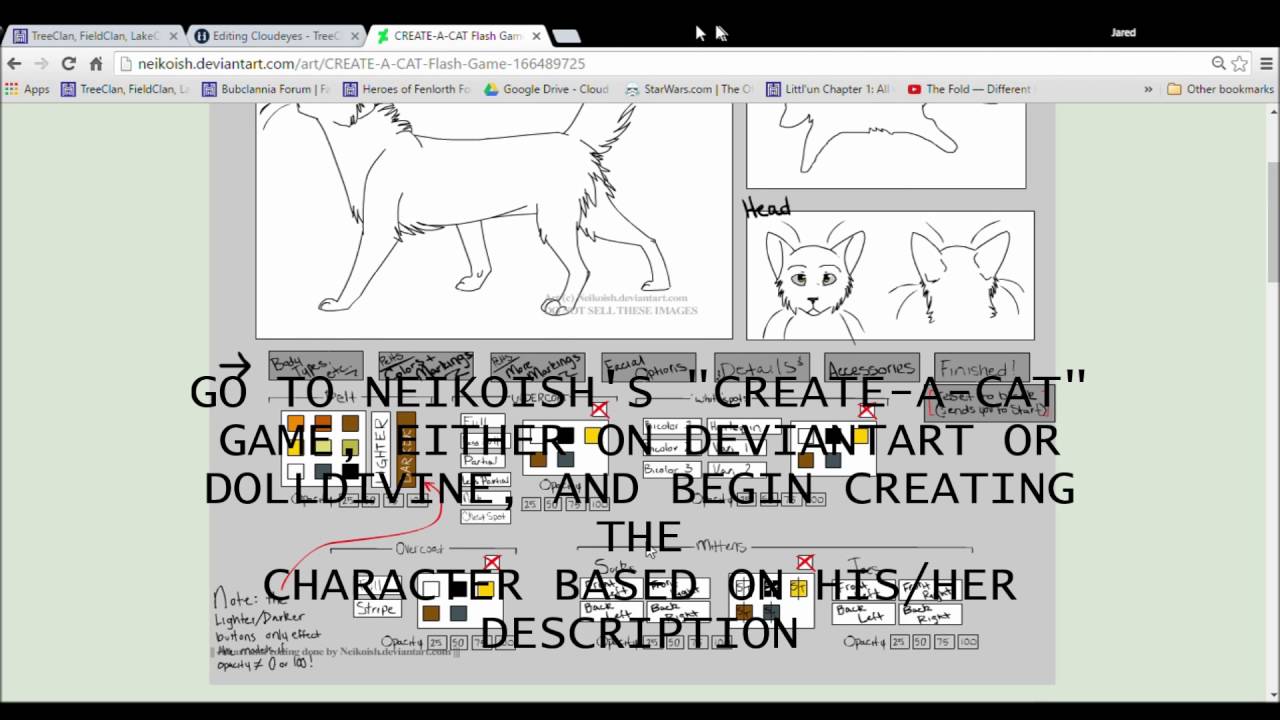1280x720 pixels.
Task: Remove the white spots with the red X
Action: point(866,410)
